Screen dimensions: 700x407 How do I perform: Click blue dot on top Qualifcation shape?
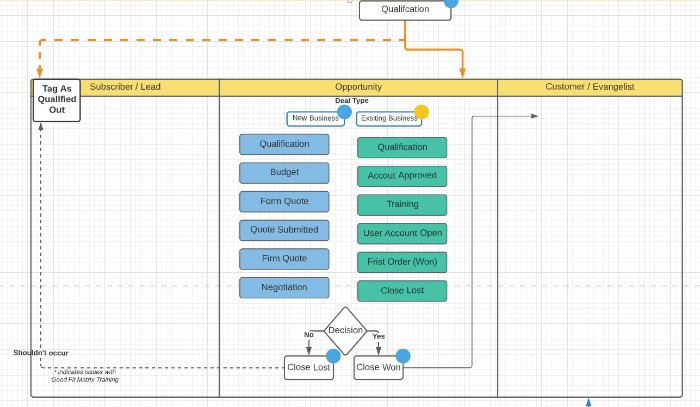point(451,2)
